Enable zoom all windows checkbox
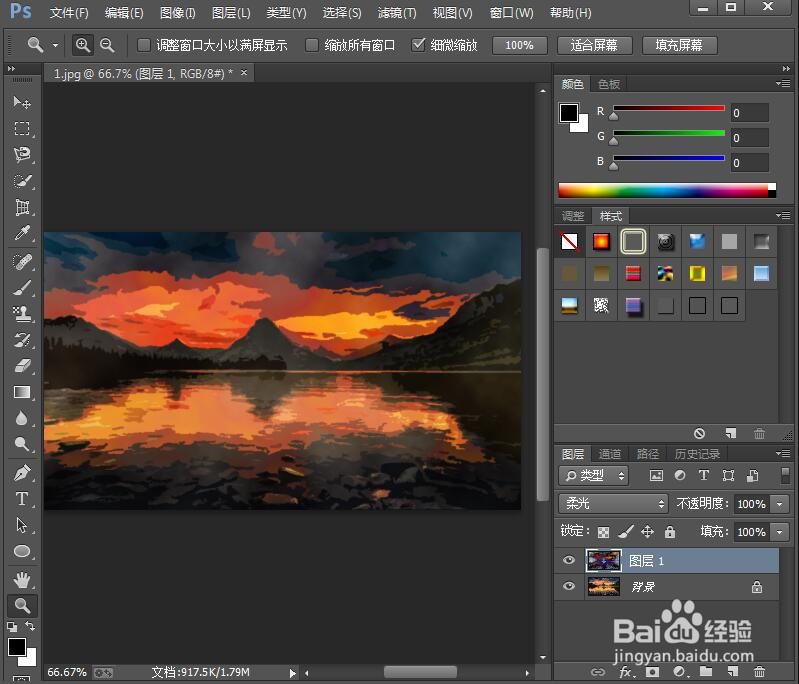Viewport: 799px width, 684px height. (311, 45)
